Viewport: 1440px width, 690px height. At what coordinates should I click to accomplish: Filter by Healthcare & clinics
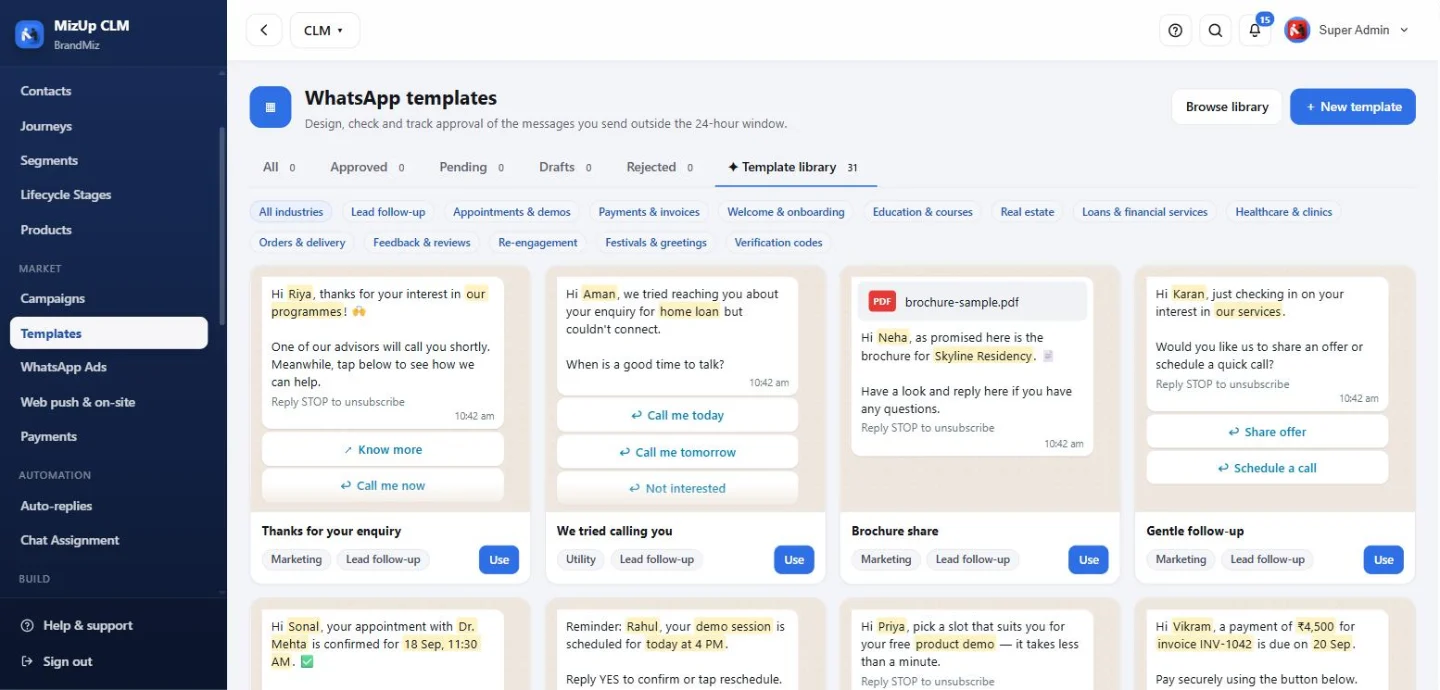tap(1284, 212)
